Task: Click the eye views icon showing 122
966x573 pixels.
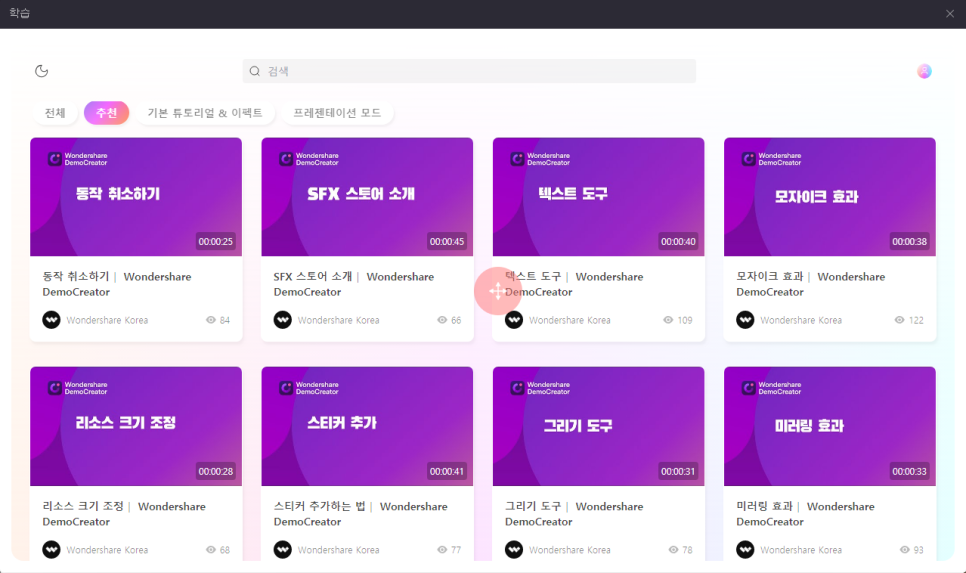Action: [899, 320]
